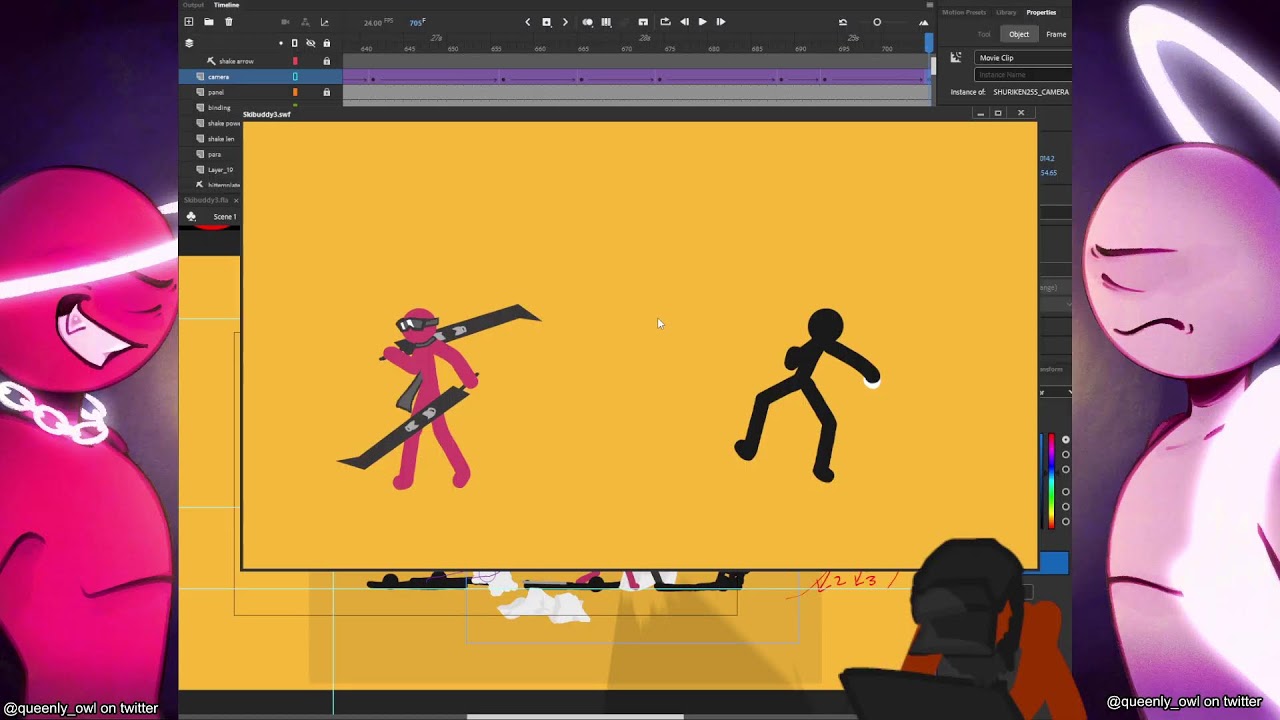This screenshot has width=1280, height=720.
Task: Click the horizontal scrollbar below the stage
Action: 575,716
